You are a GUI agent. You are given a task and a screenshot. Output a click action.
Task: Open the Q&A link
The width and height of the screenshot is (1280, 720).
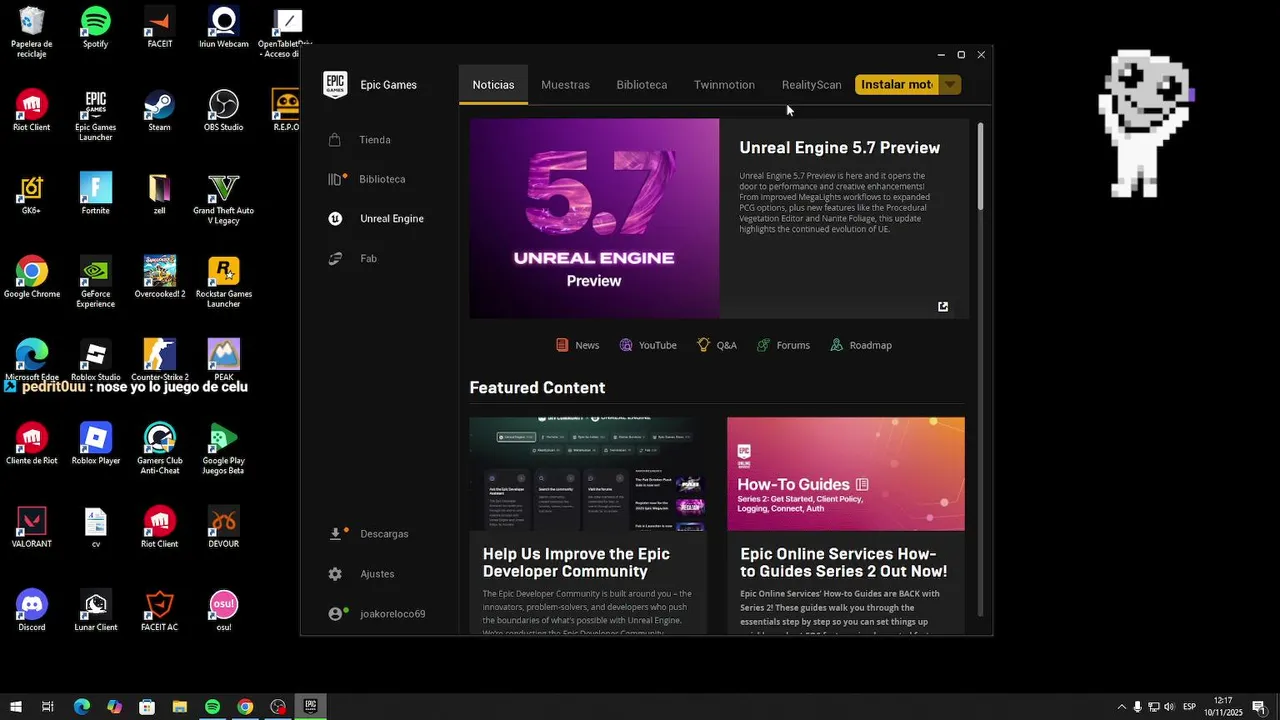[716, 345]
